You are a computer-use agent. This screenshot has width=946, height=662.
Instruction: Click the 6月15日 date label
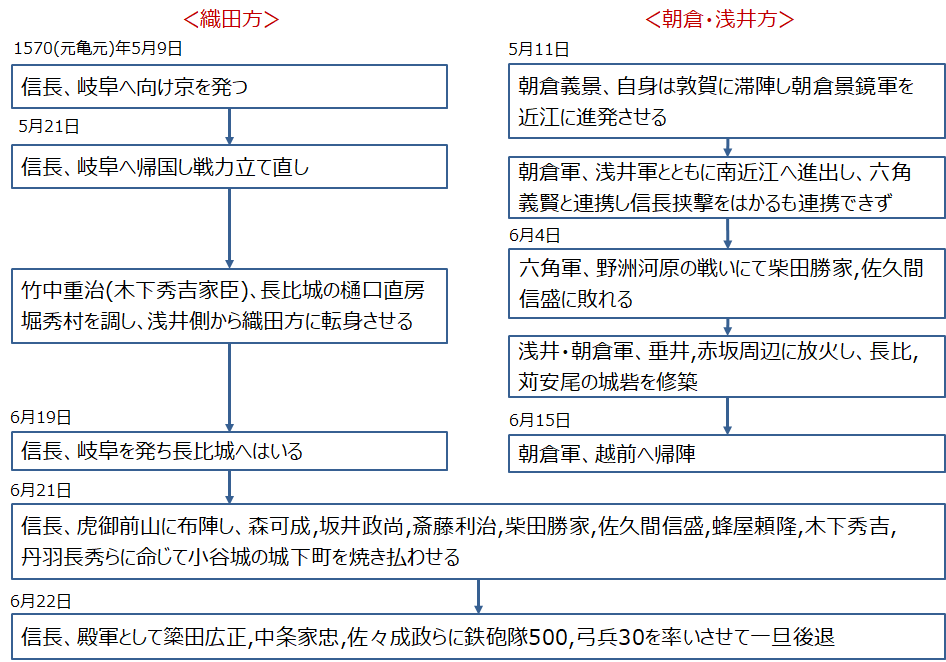pos(539,419)
